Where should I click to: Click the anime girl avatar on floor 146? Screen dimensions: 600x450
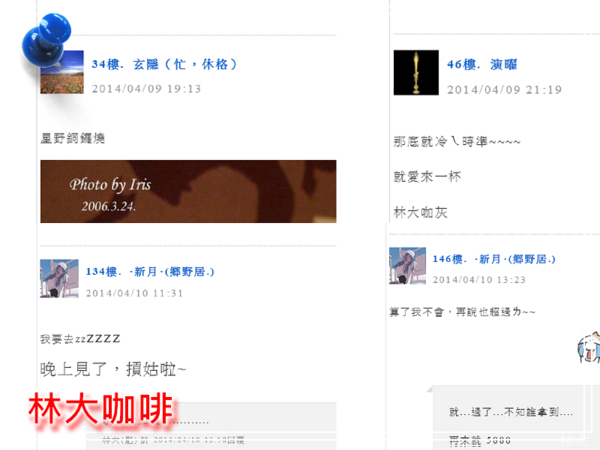[x=408, y=266]
